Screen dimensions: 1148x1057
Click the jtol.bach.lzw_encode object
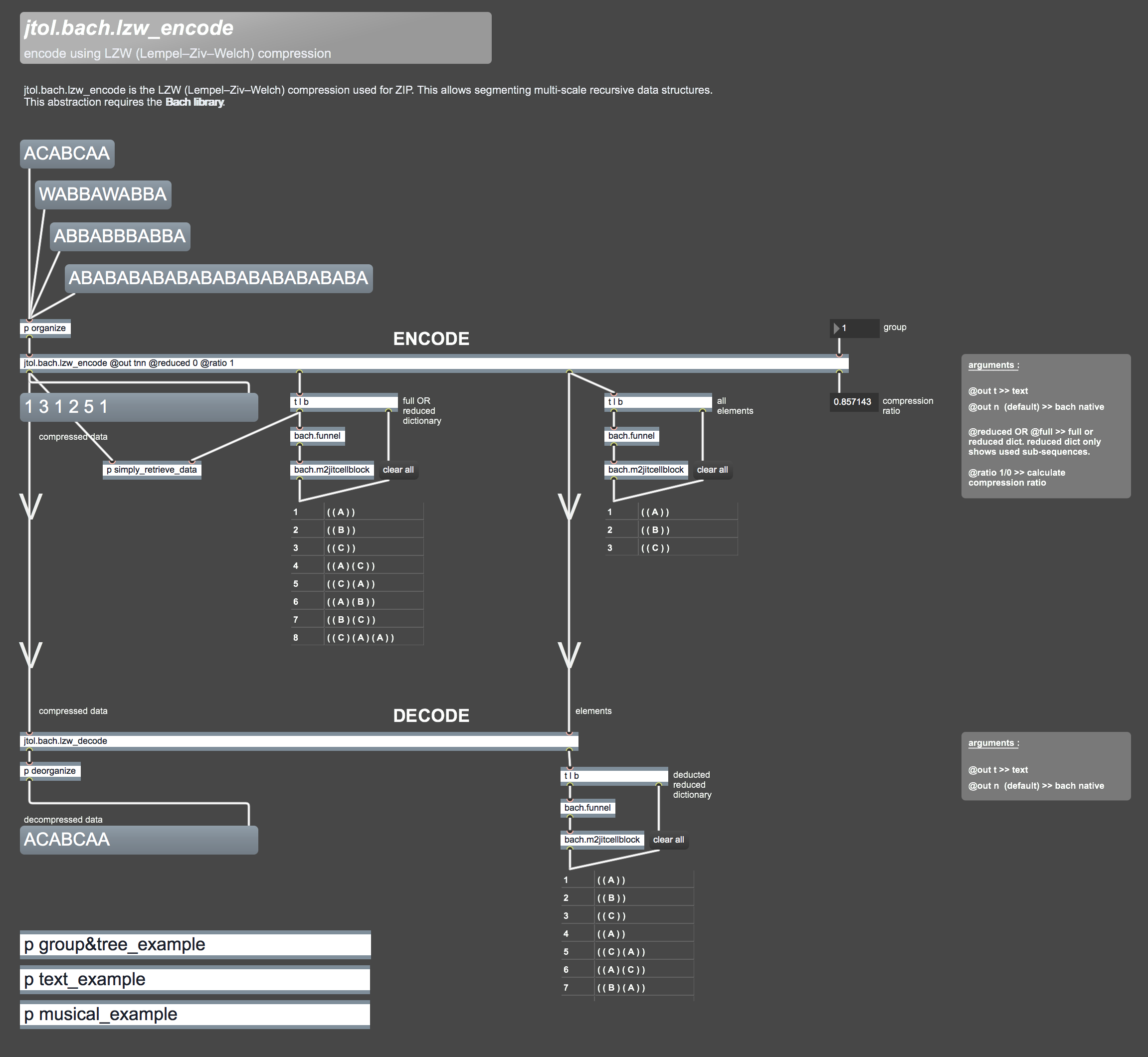(129, 363)
